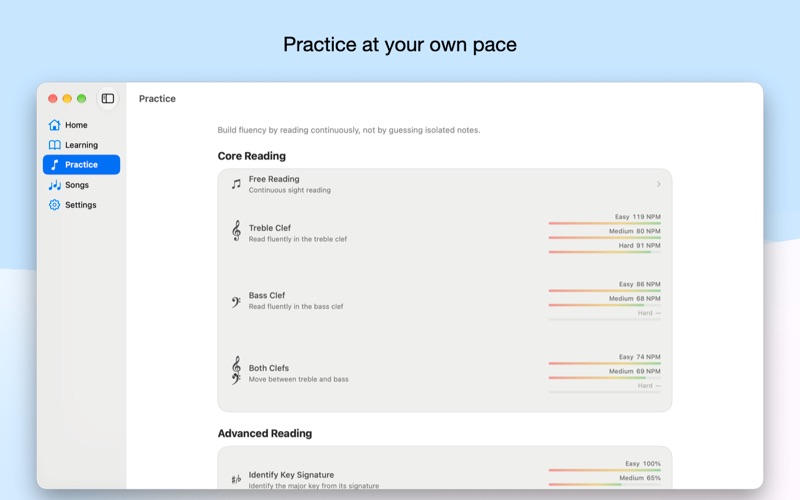Click the yellow minimize window button
The height and width of the screenshot is (500, 800).
point(67,98)
